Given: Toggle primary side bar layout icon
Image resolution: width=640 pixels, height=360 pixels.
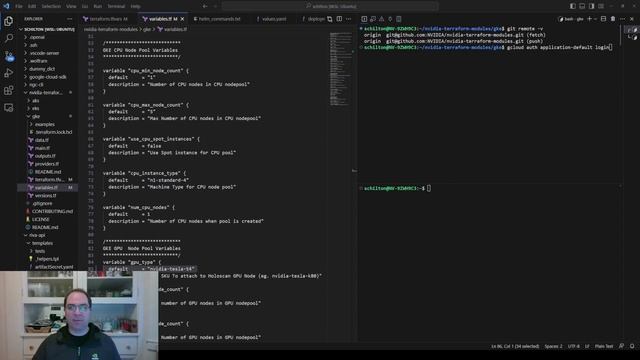Looking at the screenshot, I should [573, 6].
